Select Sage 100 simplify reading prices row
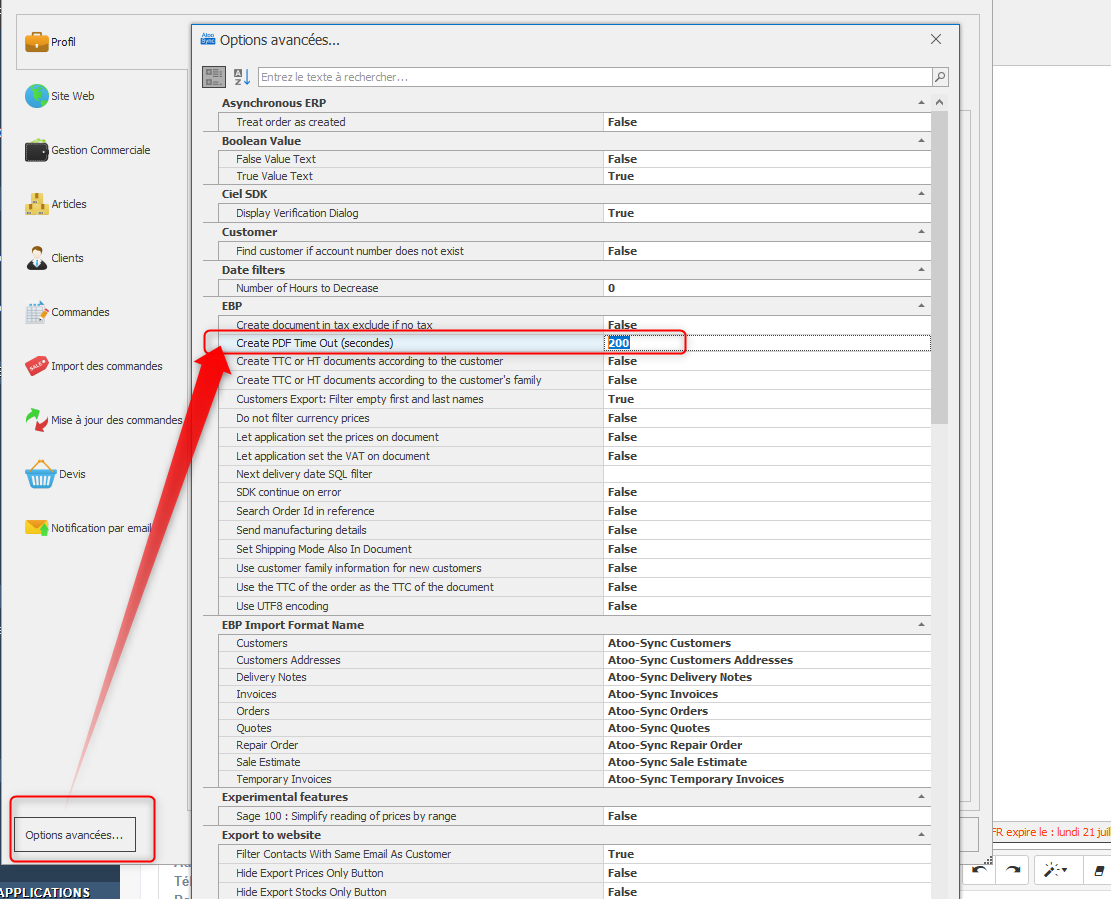This screenshot has height=899, width=1111. click(x=575, y=816)
